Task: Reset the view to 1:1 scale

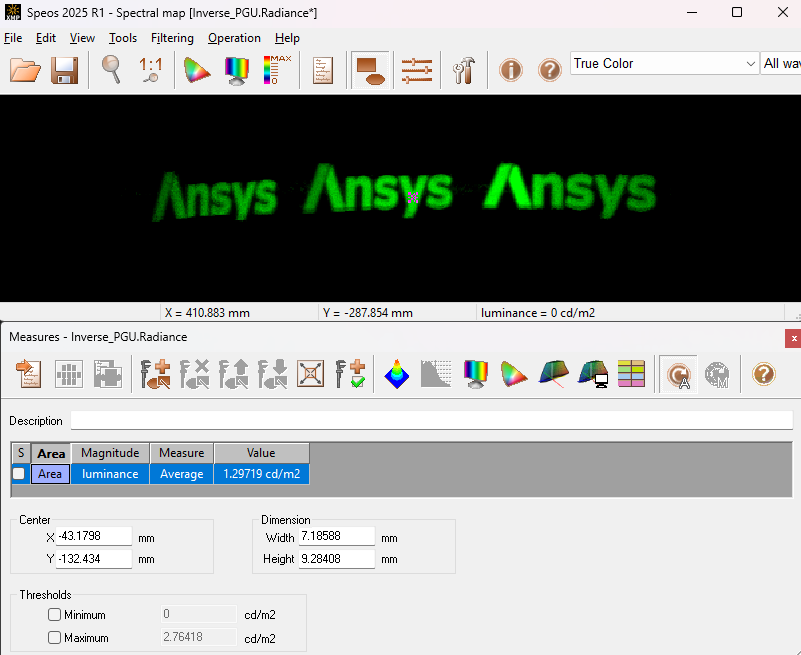Action: pyautogui.click(x=151, y=70)
